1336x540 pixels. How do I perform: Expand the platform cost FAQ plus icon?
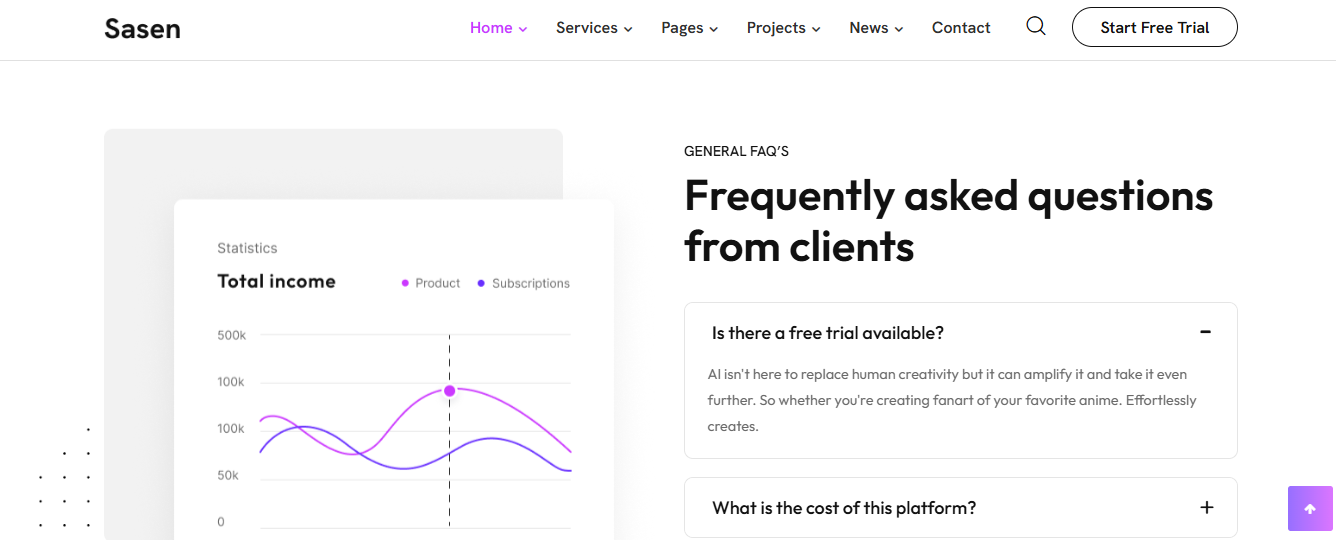coord(1207,507)
